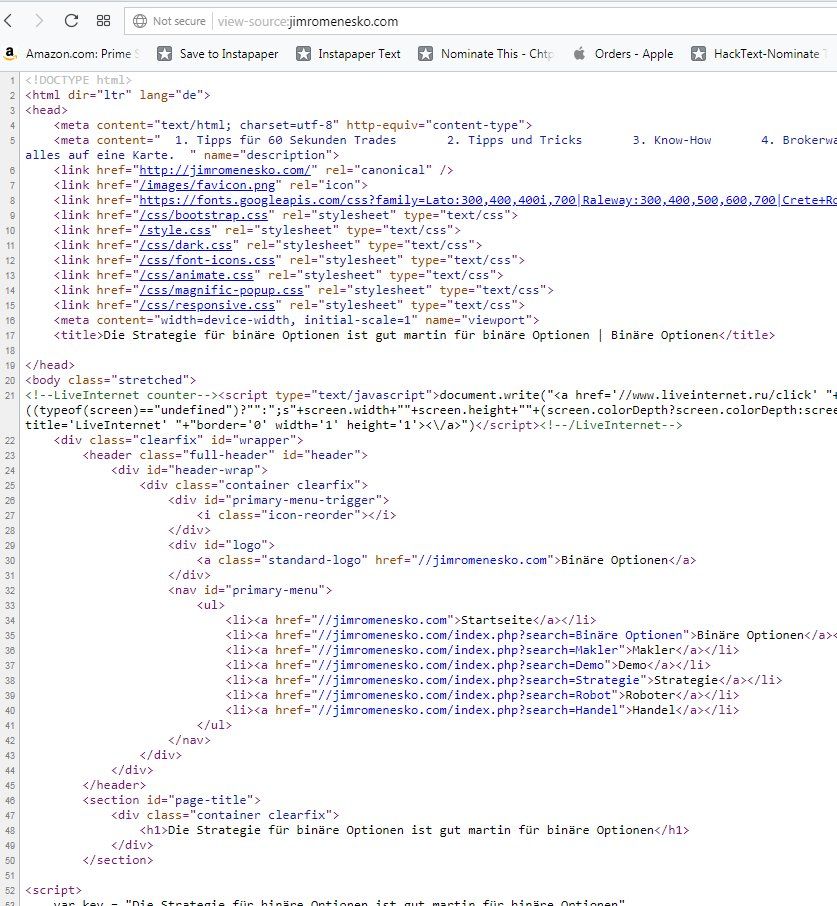Click the Not secure label

point(179,21)
